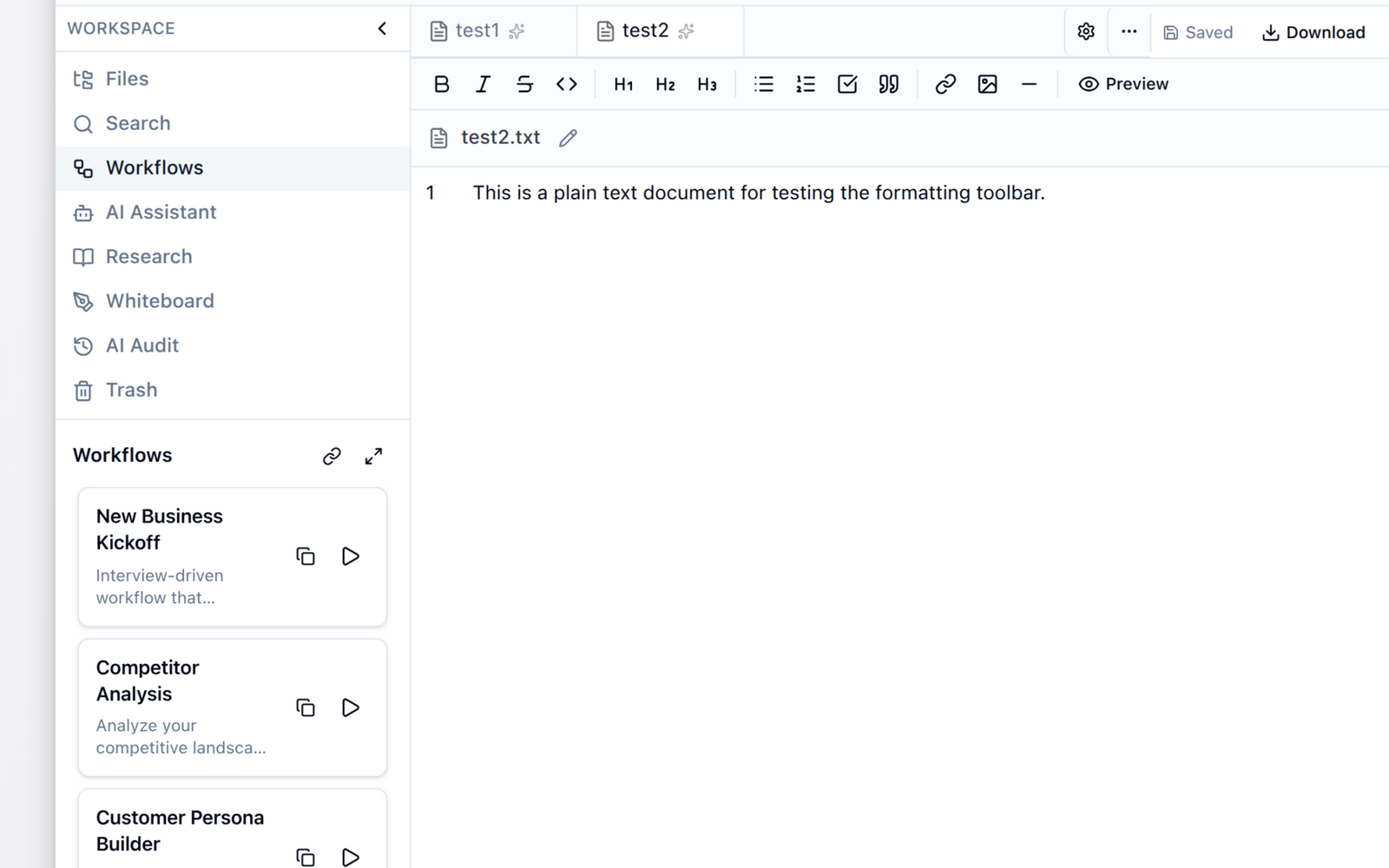Screen dimensions: 1389x868
Task: Apply italic formatting
Action: tap(483, 84)
